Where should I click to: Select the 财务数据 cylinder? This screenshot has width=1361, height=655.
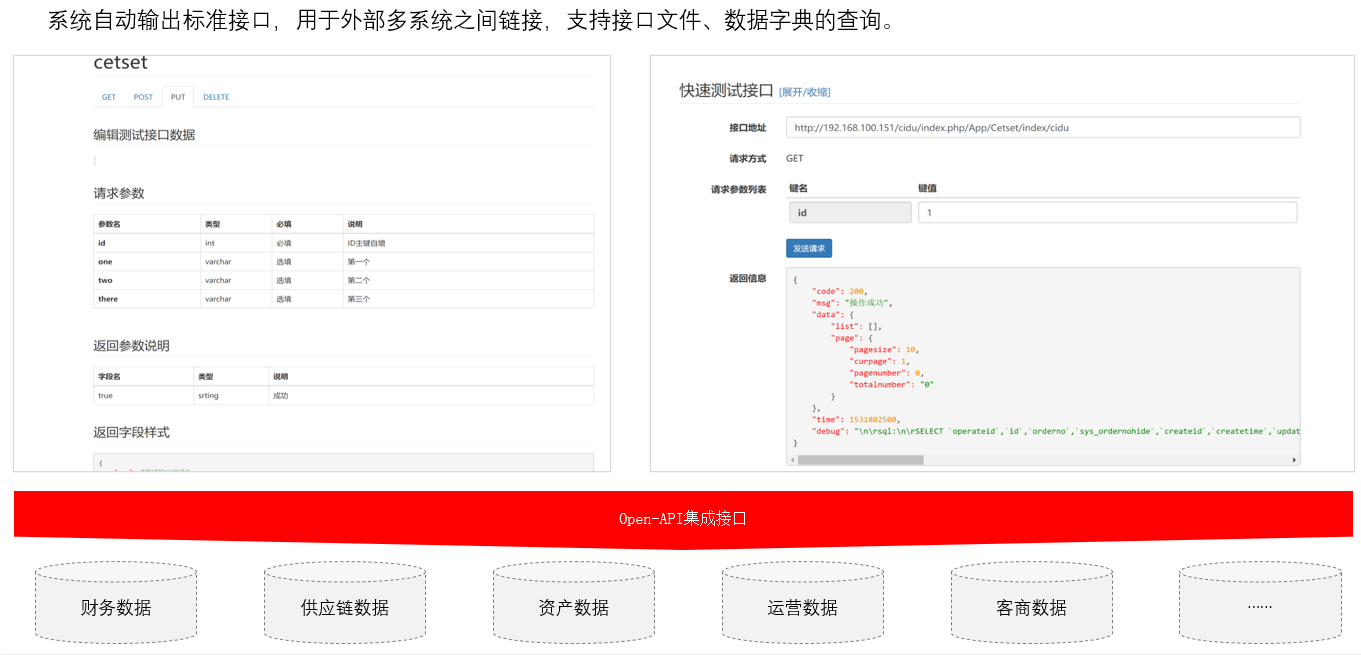[x=116, y=602]
